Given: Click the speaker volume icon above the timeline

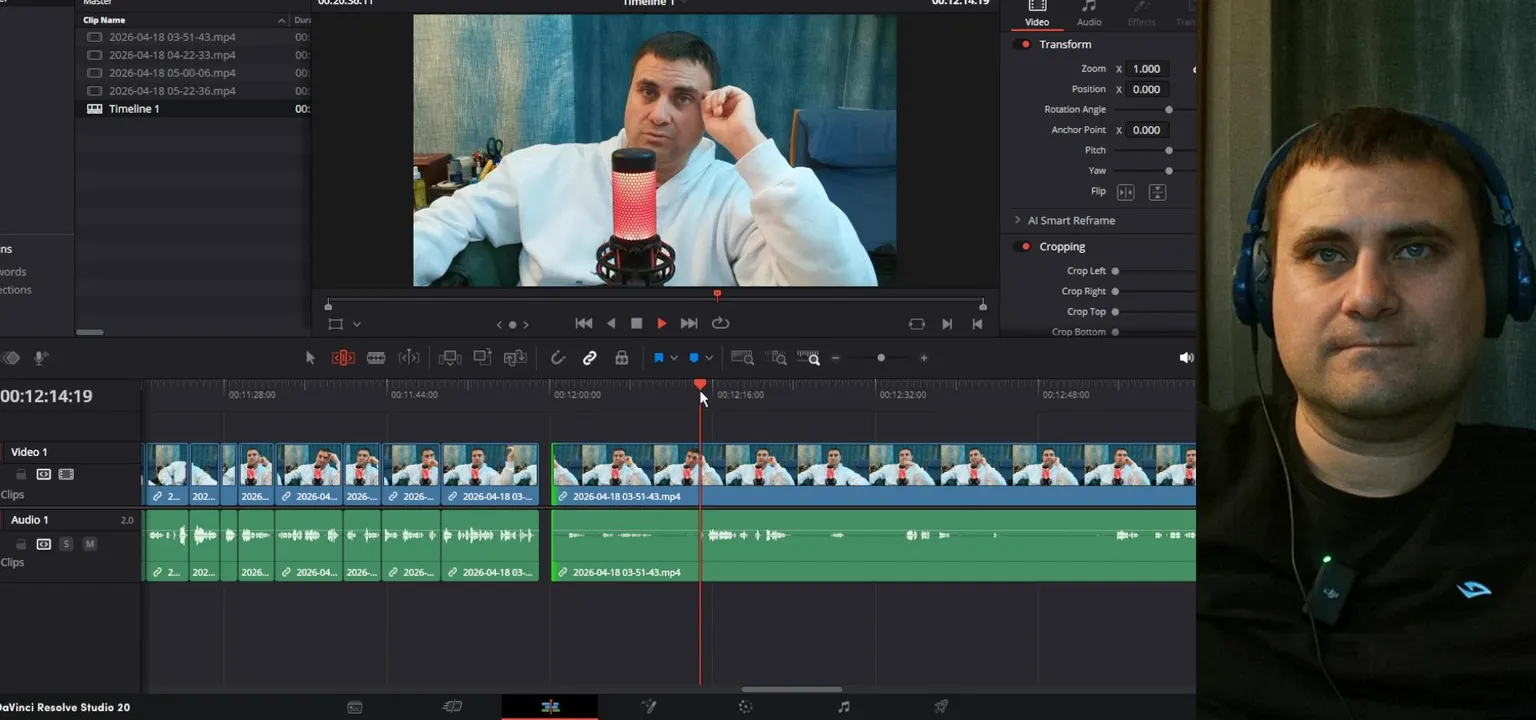Looking at the screenshot, I should click(x=1186, y=358).
